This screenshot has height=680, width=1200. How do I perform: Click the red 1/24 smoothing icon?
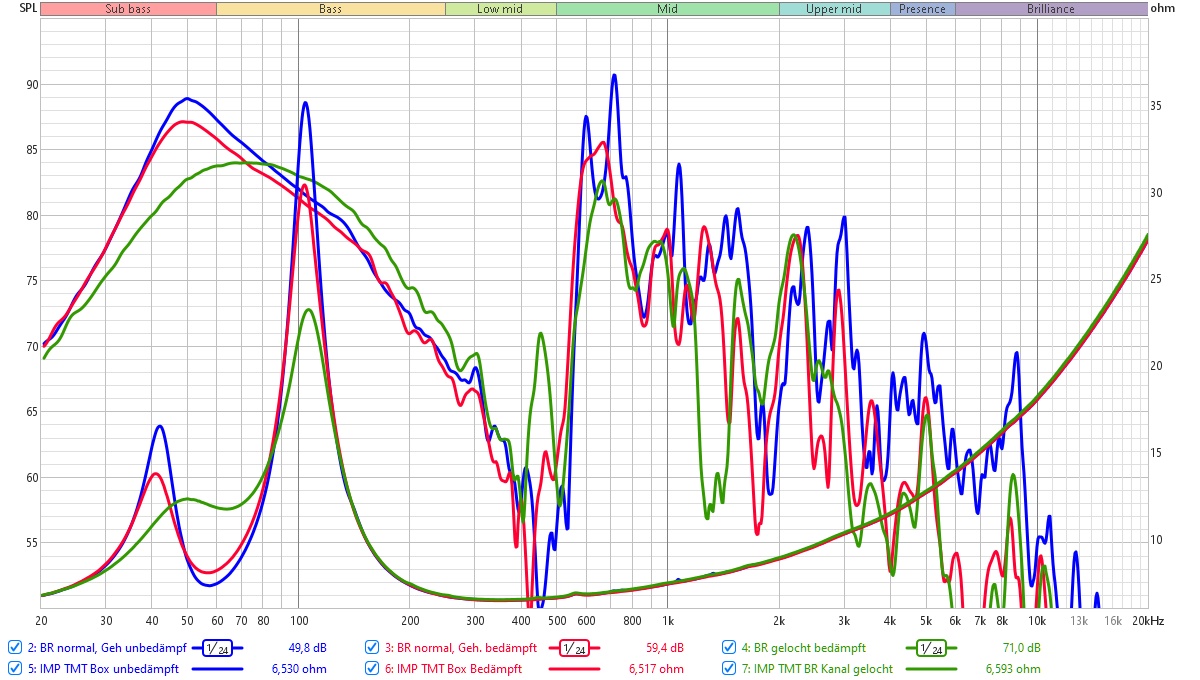(576, 647)
